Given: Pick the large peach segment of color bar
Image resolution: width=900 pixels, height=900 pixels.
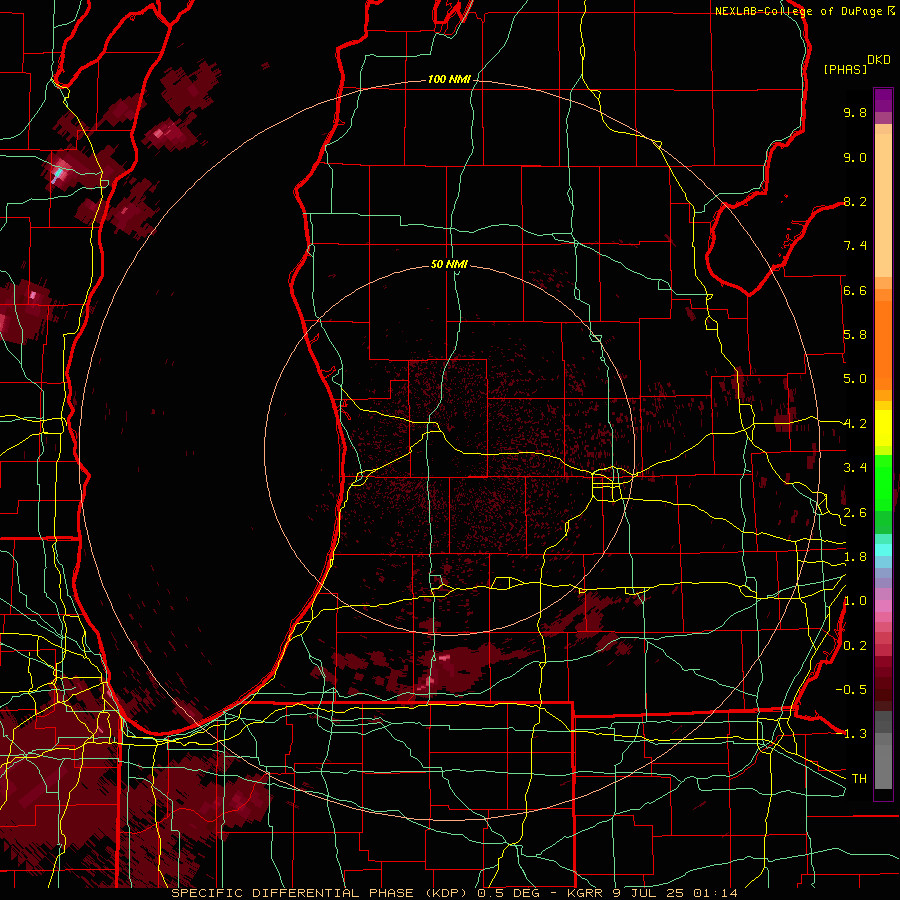Looking at the screenshot, I should coord(883,207).
